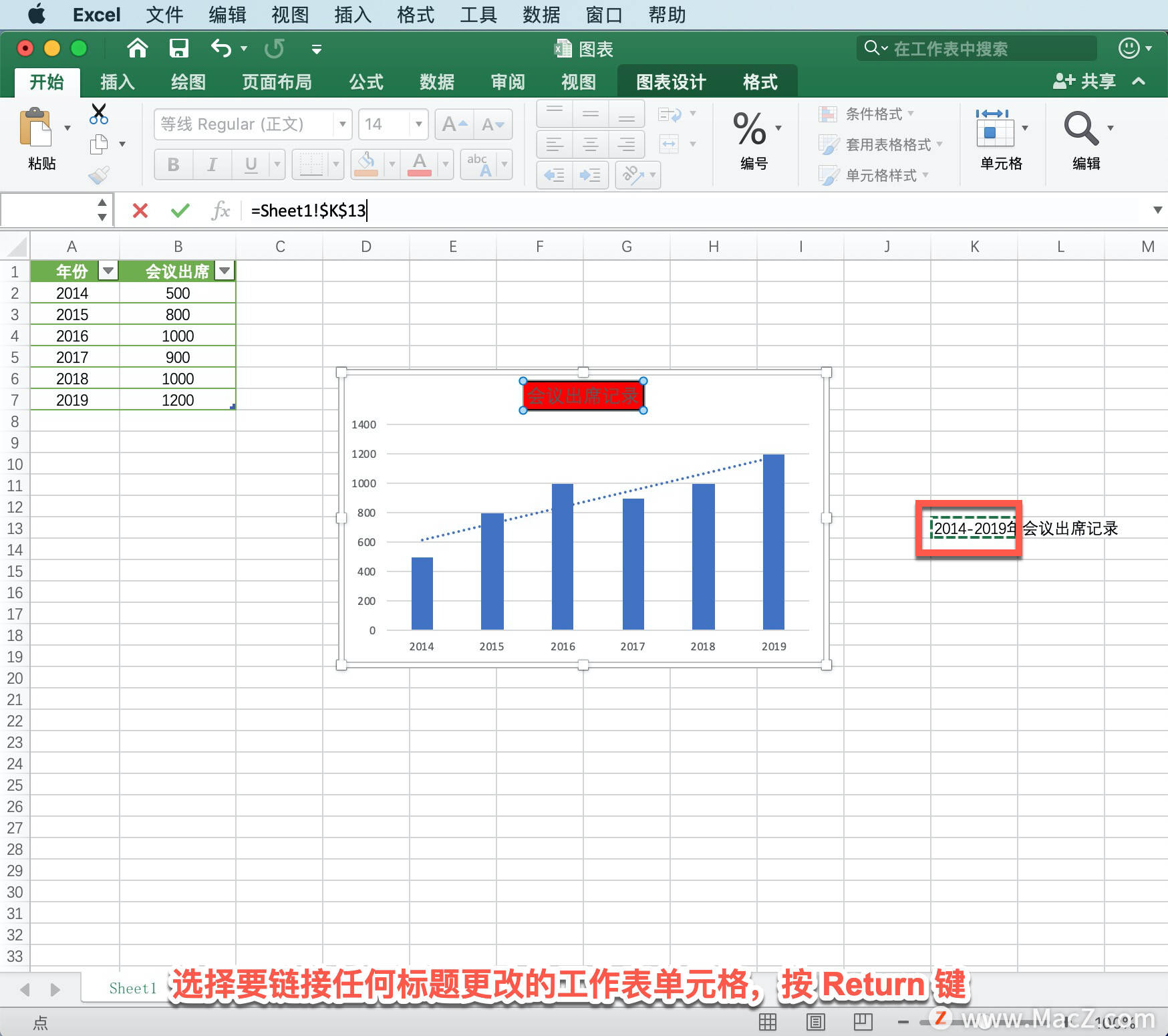Click the 在工作表中搜索 search field
This screenshot has width=1168, height=1036.
tap(977, 48)
